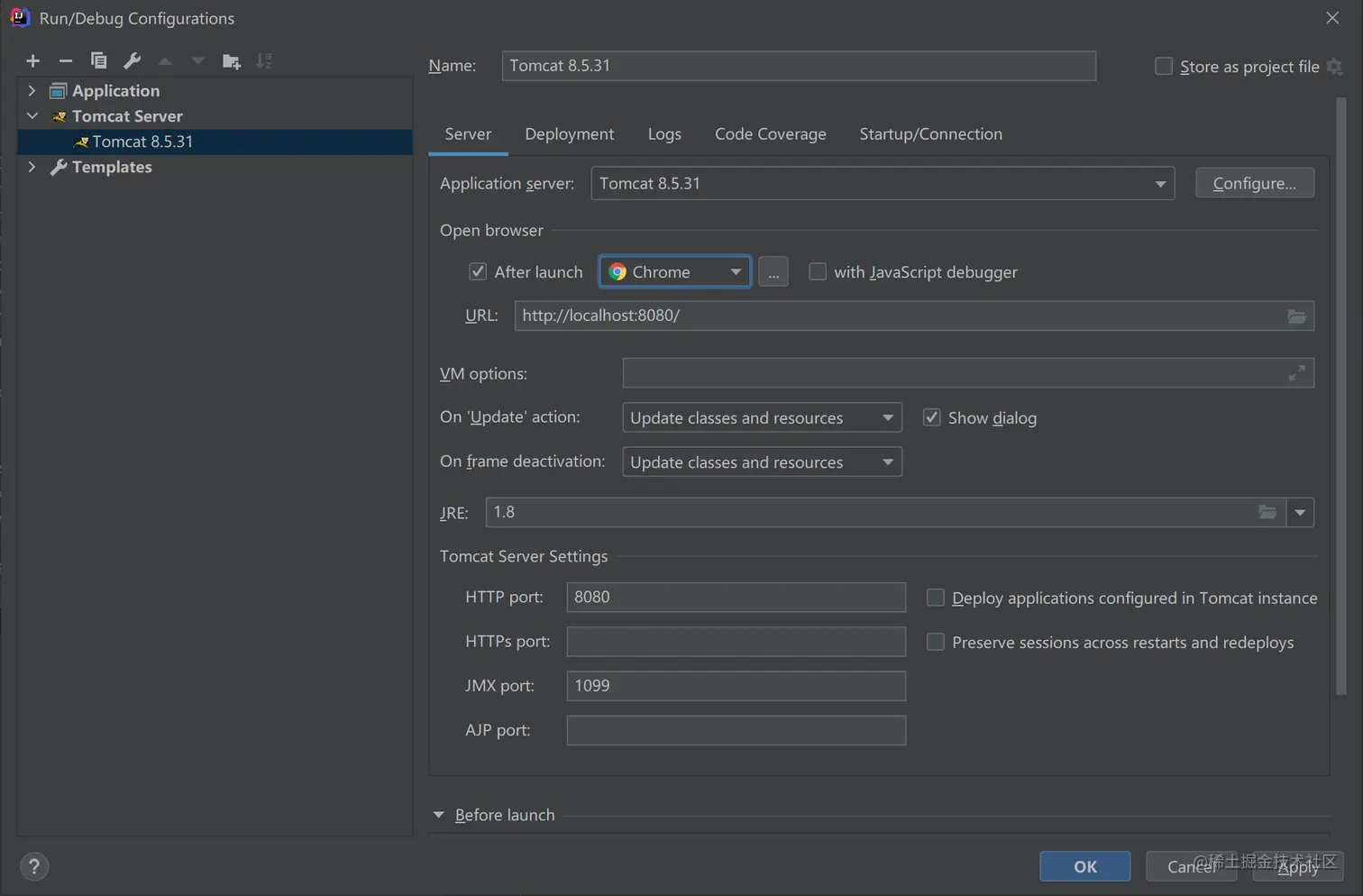Confirm with the OK button
Image resolution: width=1363 pixels, height=896 pixels.
(1085, 866)
